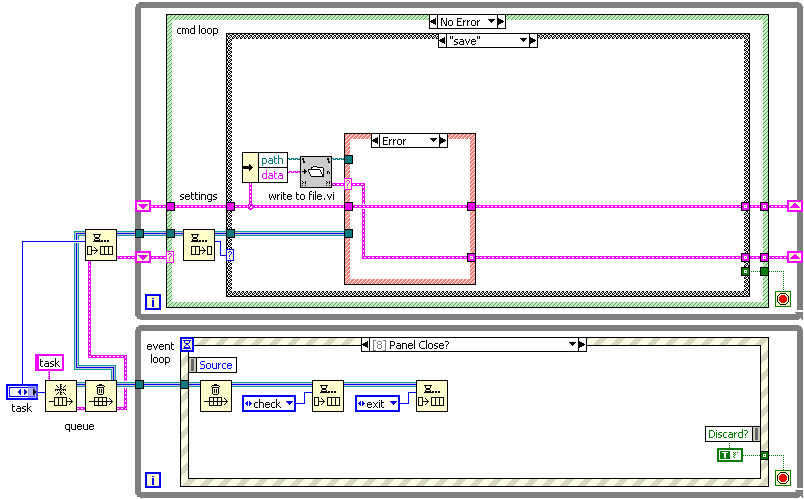Click the Enqueue Element node after exit constant

click(432, 396)
